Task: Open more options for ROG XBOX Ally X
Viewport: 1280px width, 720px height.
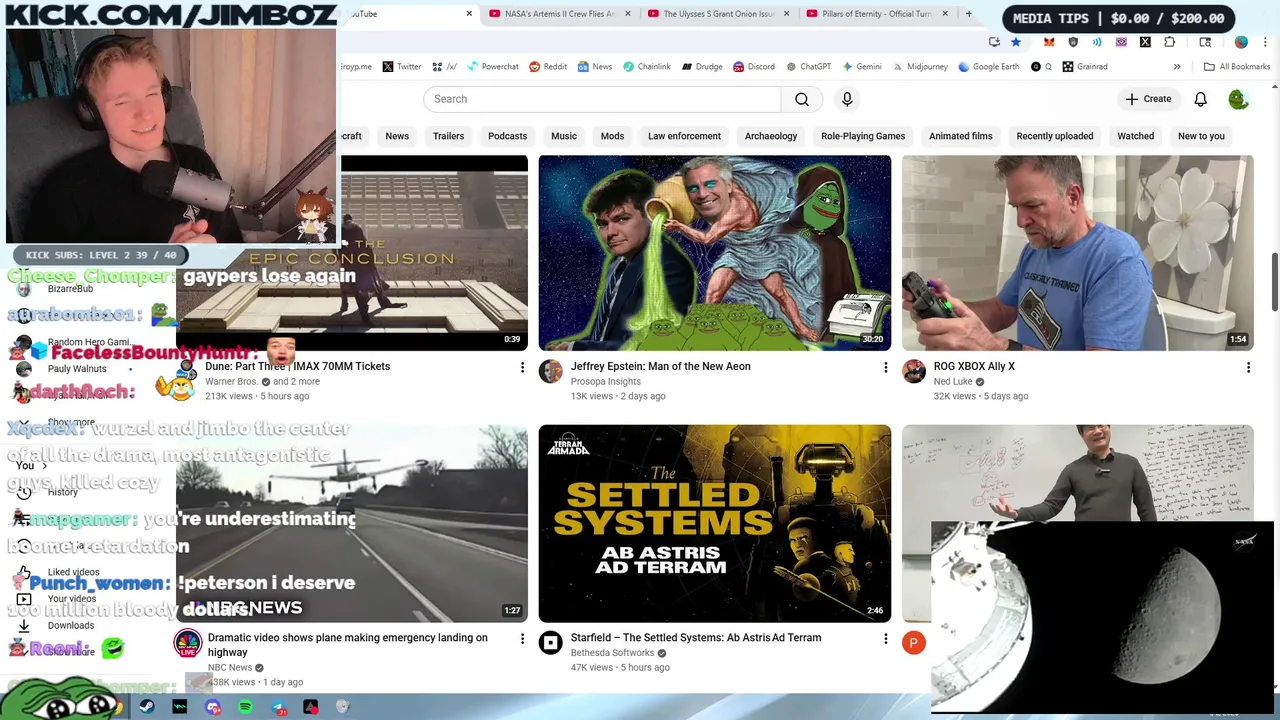Action: pos(1248,368)
